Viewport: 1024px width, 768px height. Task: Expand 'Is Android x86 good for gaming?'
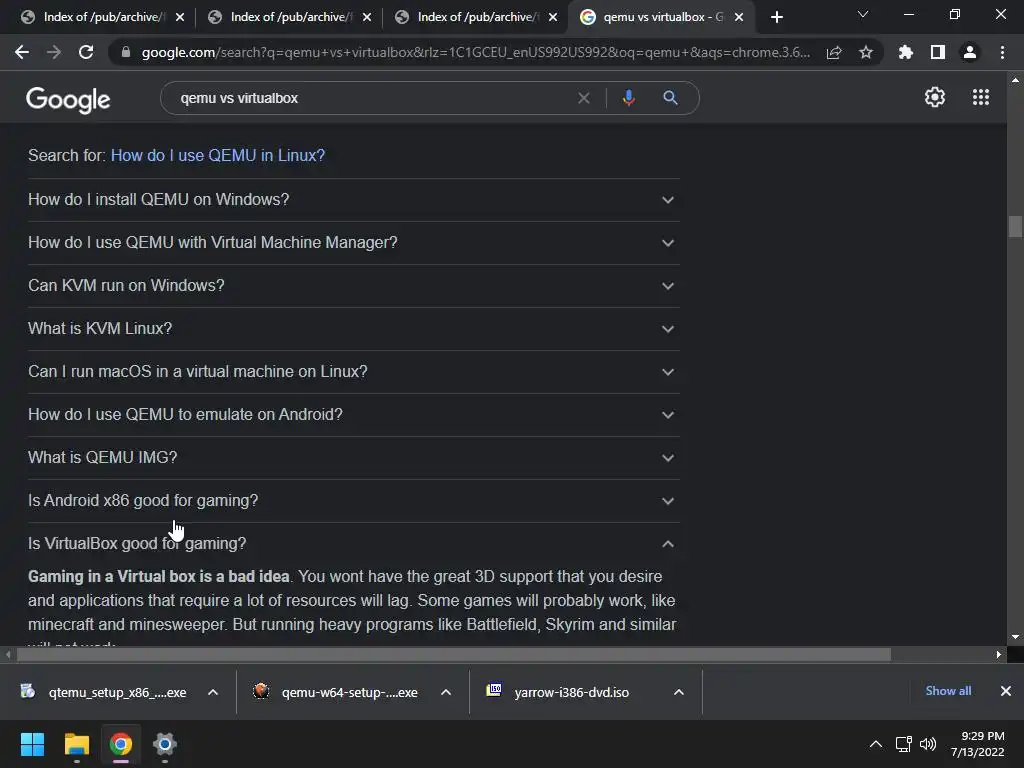point(353,501)
